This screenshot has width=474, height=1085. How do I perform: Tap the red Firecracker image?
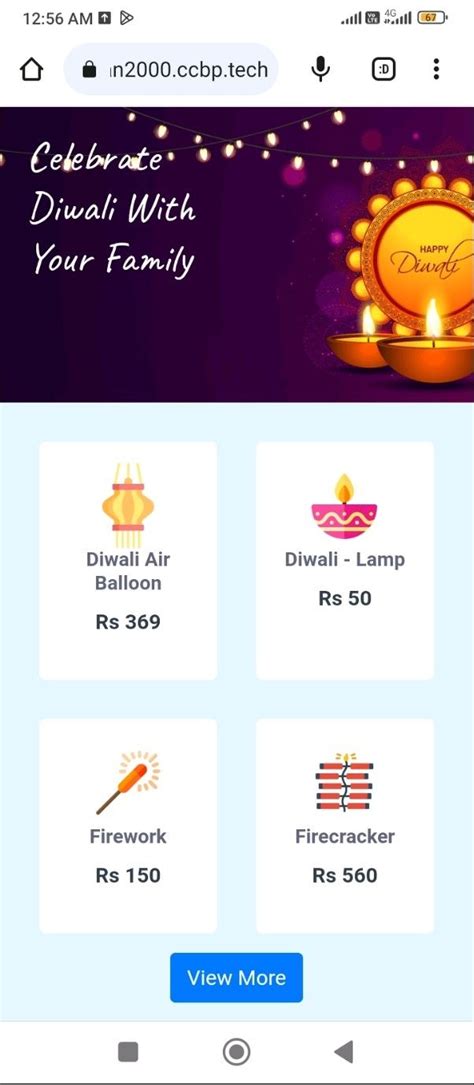coord(345,782)
